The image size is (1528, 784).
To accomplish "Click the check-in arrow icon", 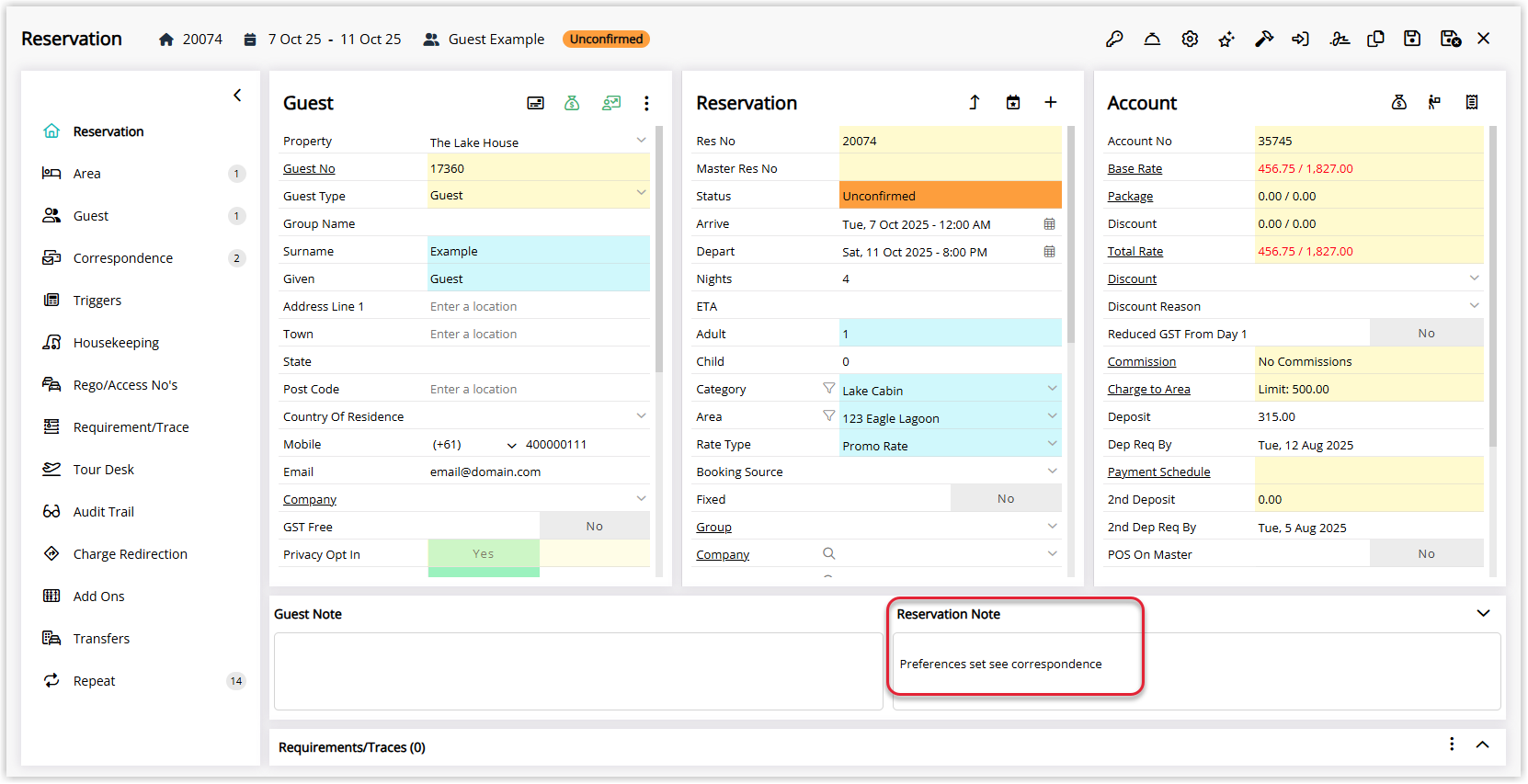I will pyautogui.click(x=1300, y=39).
